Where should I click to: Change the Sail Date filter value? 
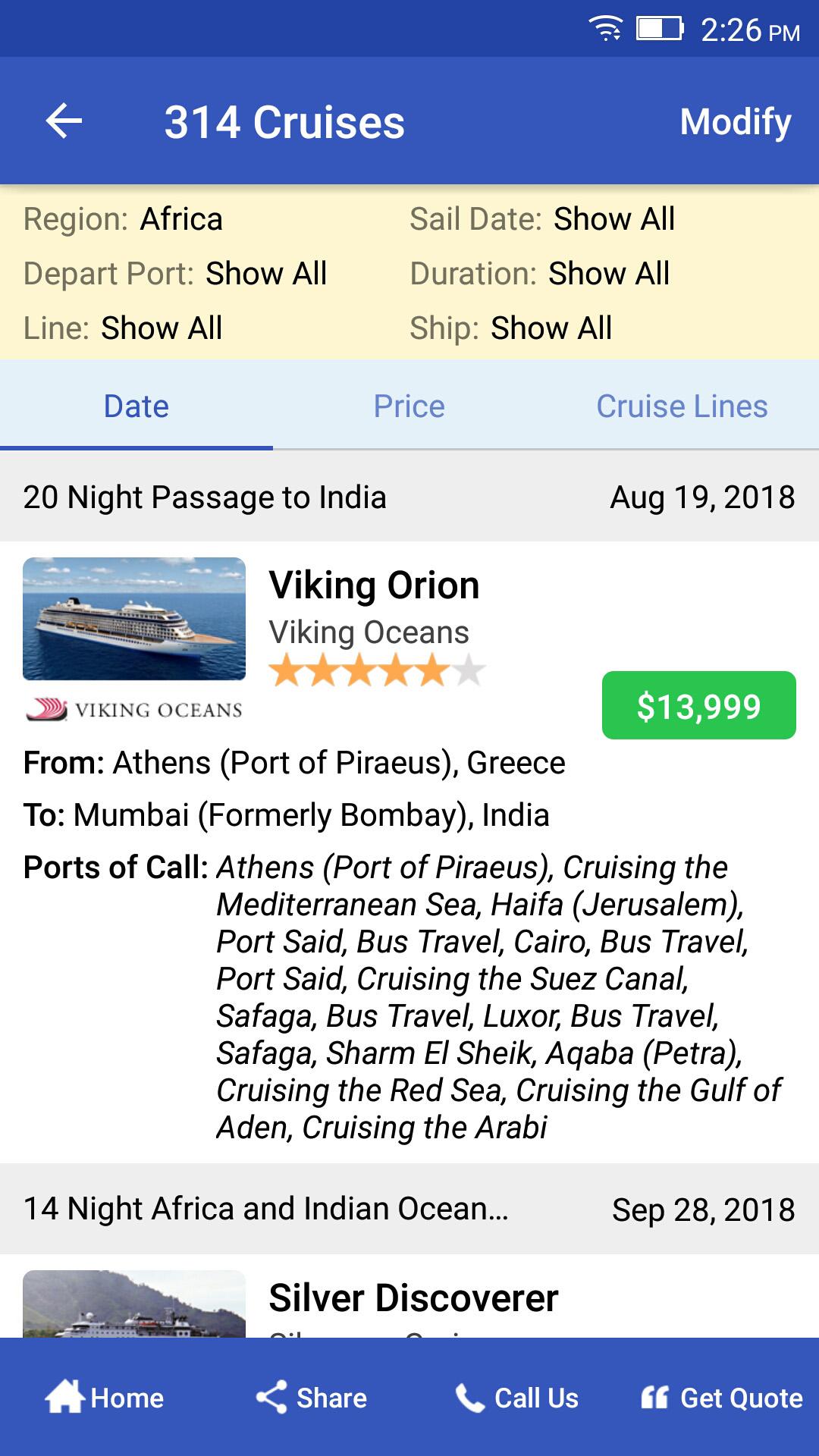[x=614, y=219]
